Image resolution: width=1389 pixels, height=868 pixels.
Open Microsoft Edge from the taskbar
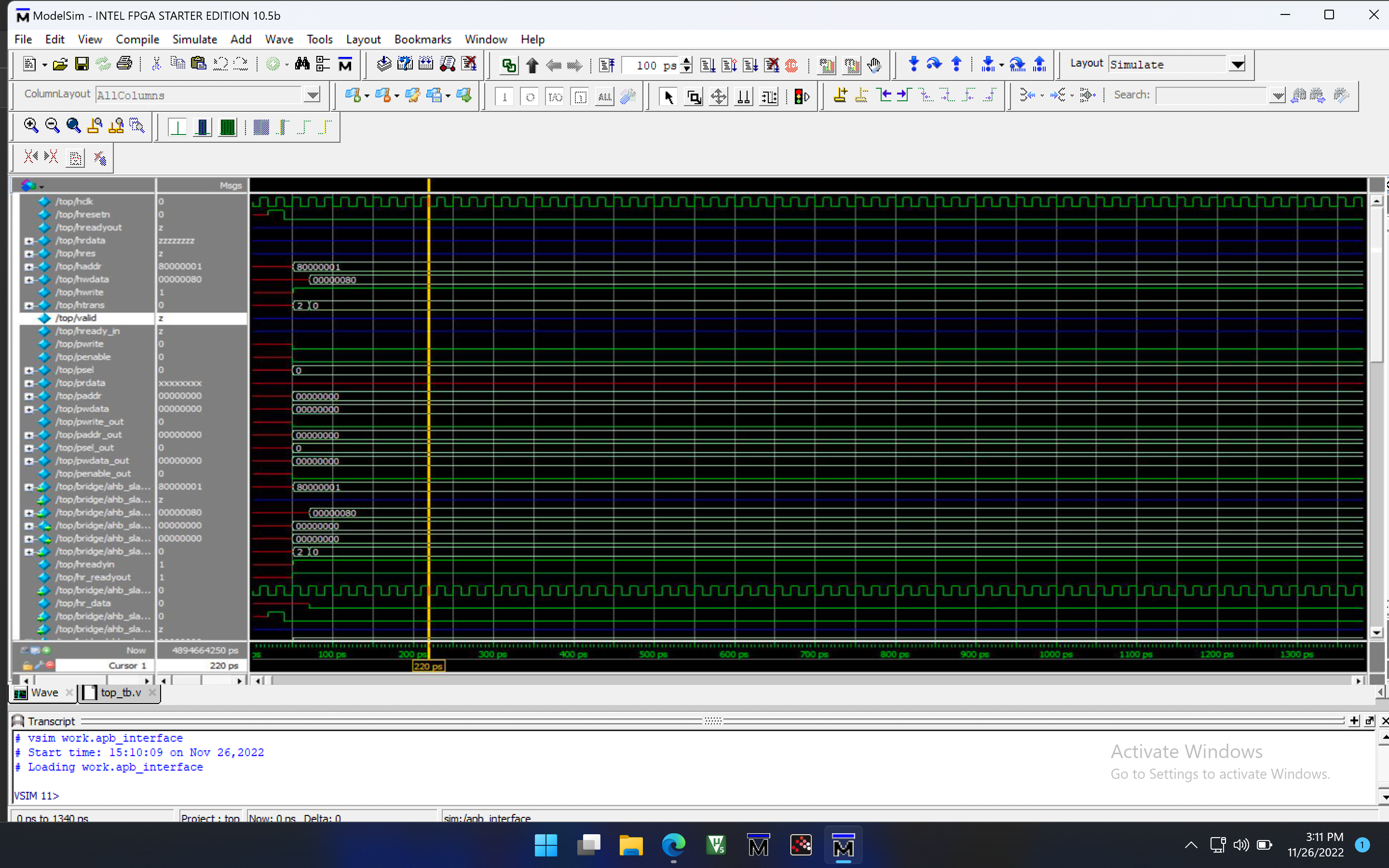673,844
